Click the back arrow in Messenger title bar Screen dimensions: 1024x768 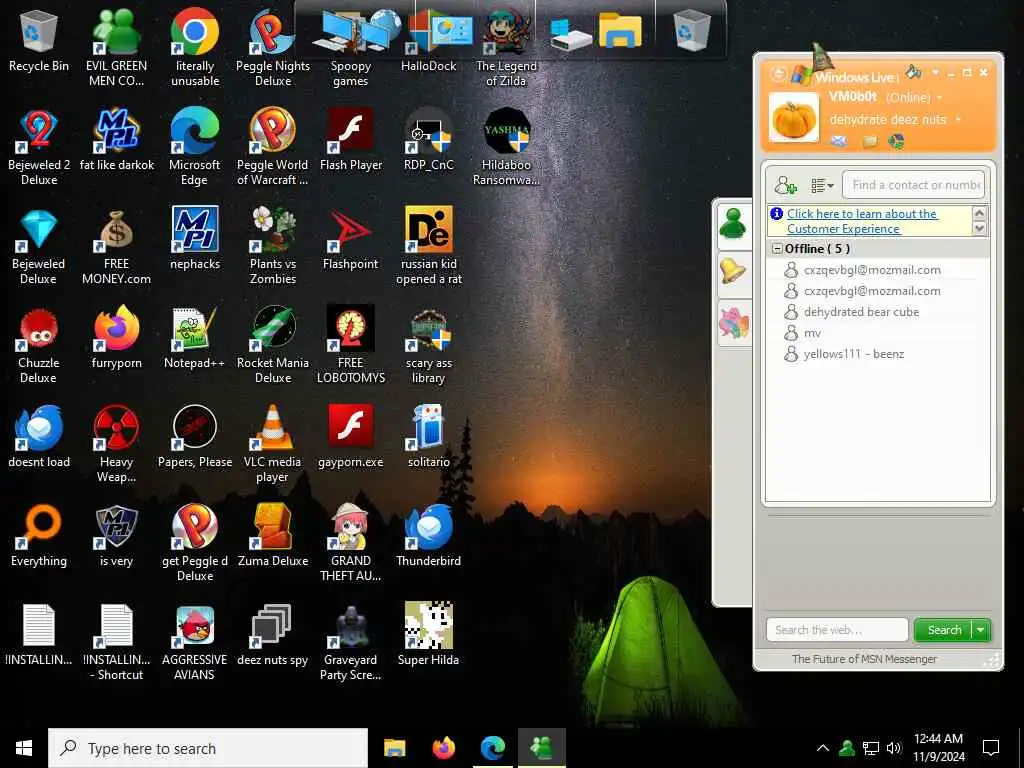778,74
